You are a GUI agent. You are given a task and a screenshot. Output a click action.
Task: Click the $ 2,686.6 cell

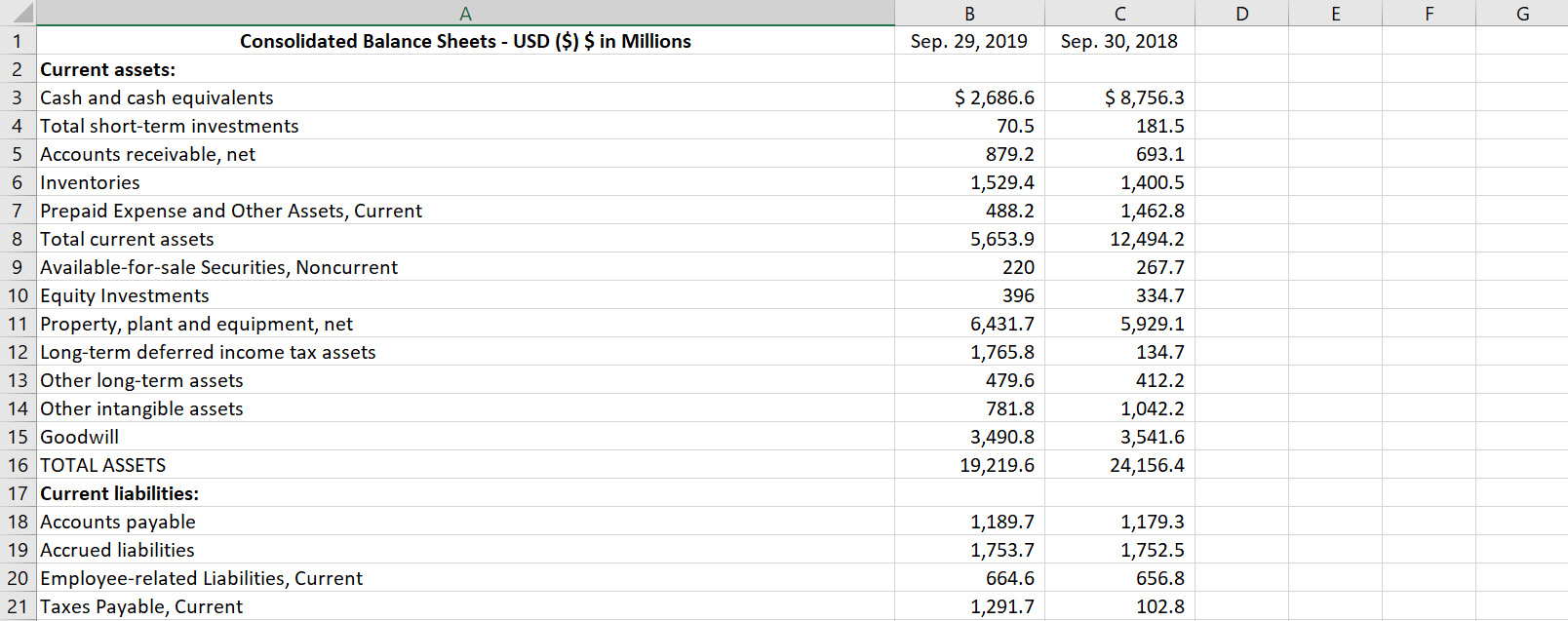(969, 97)
